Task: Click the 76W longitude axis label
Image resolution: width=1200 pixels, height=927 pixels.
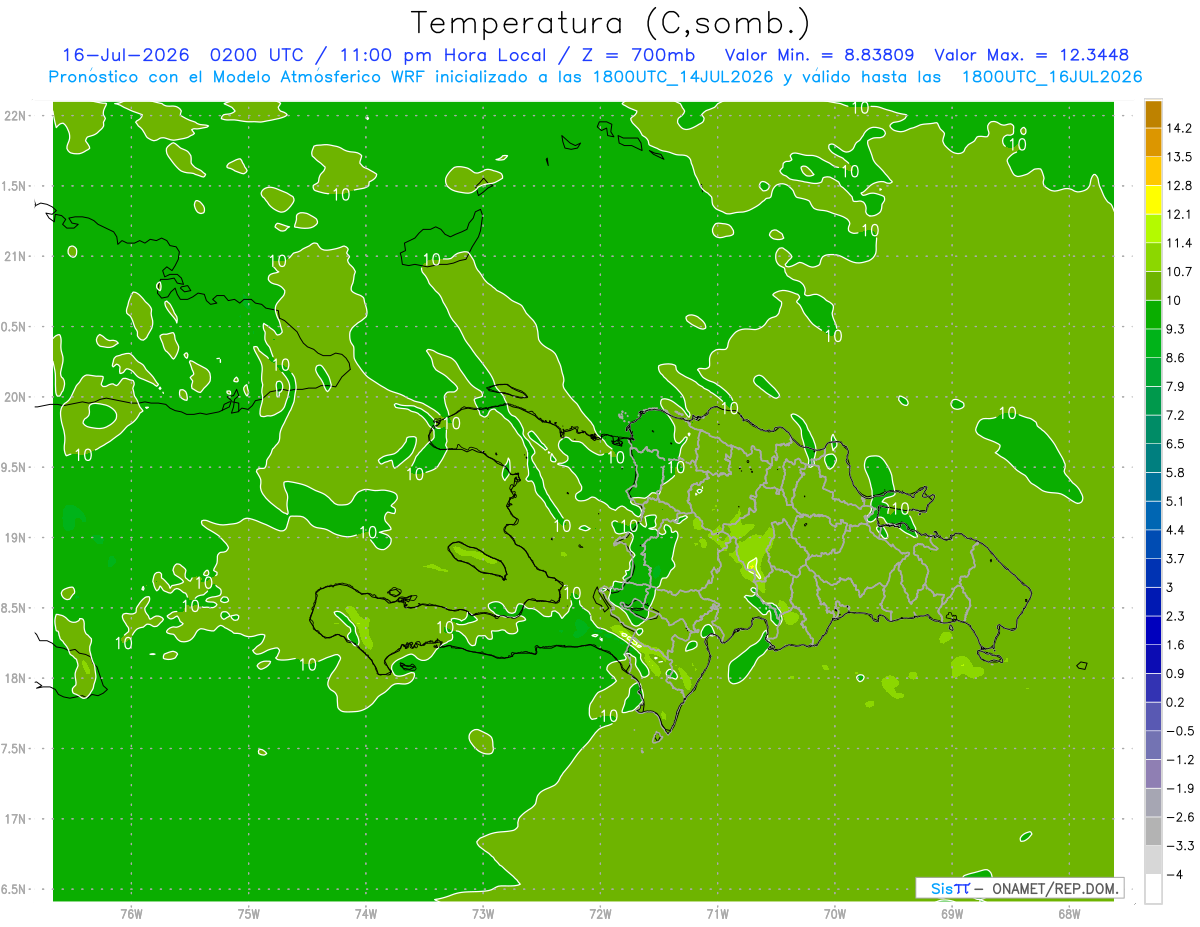Action: coord(131,913)
